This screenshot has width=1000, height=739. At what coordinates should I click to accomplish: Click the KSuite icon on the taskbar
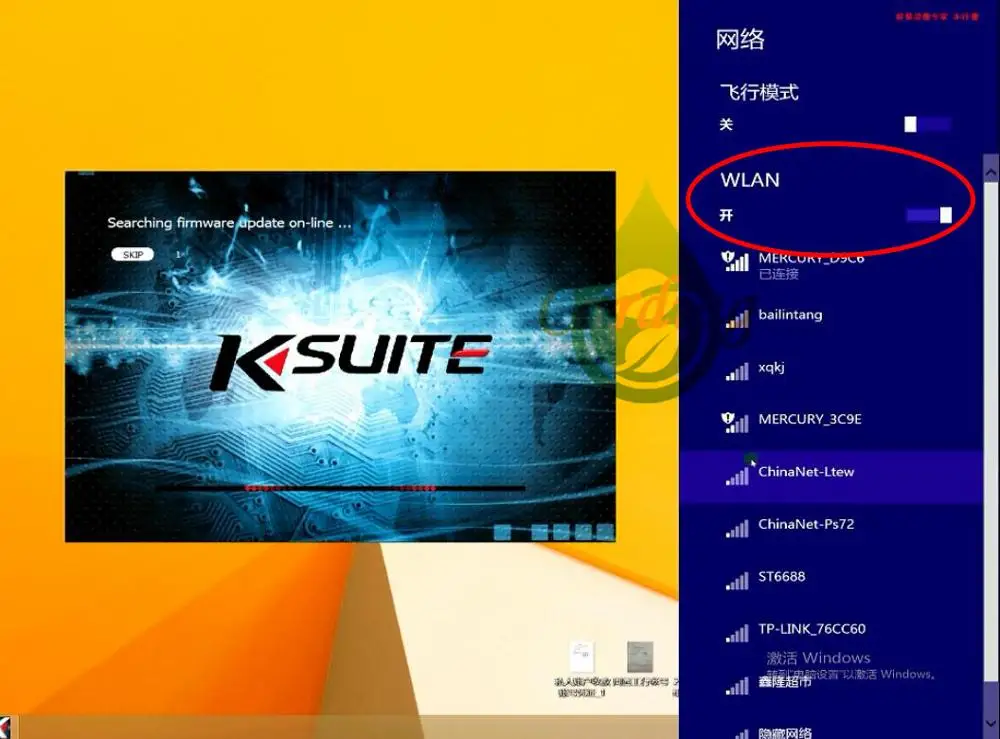click(5, 728)
